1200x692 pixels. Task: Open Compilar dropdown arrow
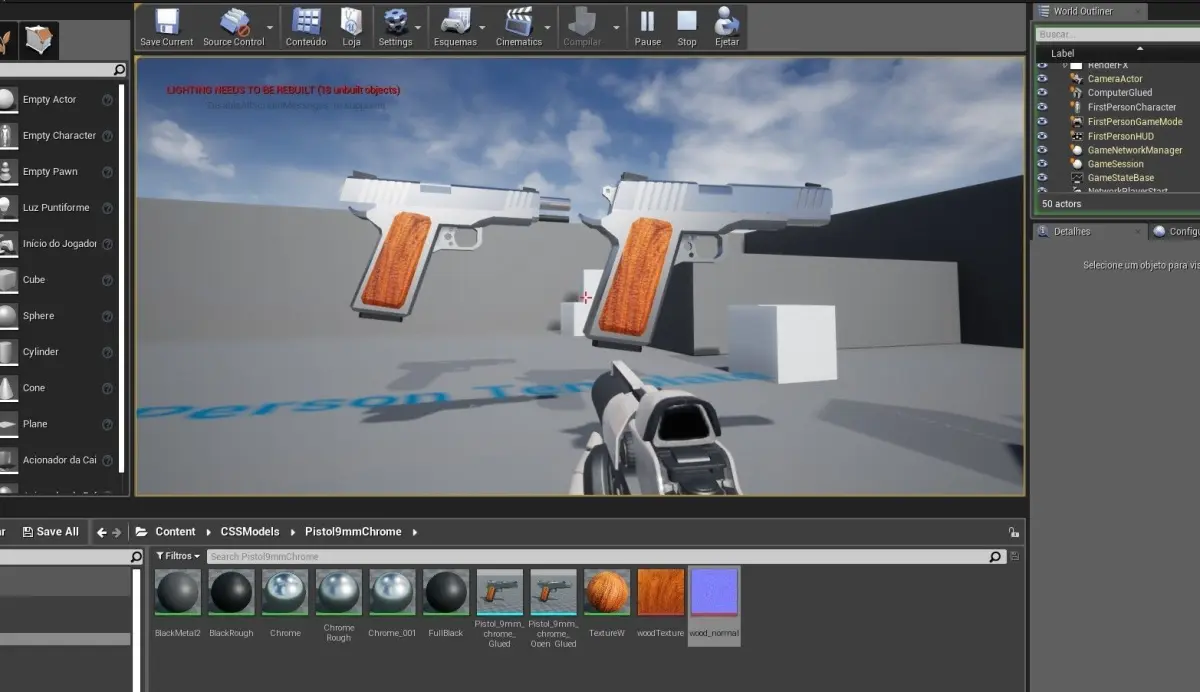click(x=616, y=28)
